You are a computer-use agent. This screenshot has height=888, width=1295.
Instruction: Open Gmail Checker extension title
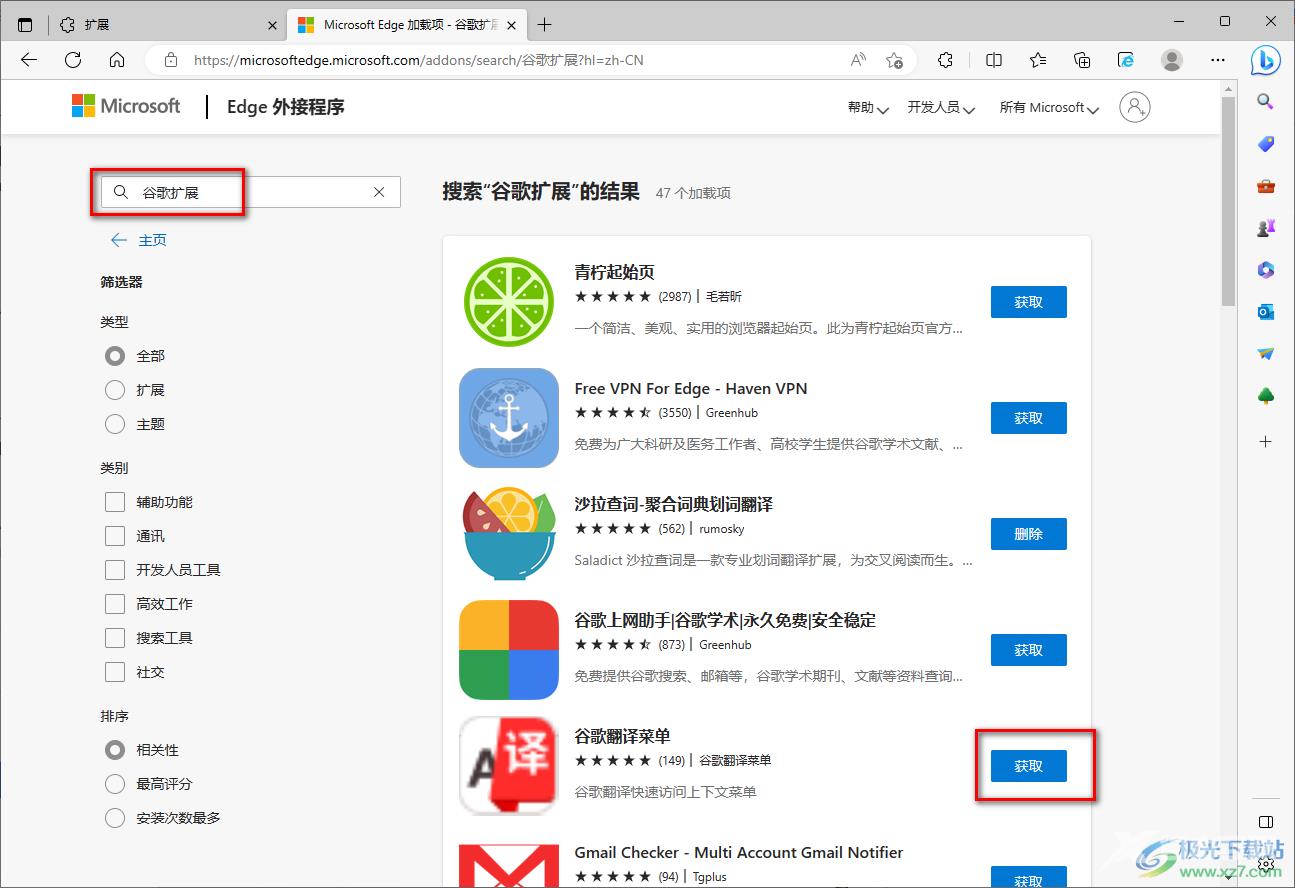738,852
